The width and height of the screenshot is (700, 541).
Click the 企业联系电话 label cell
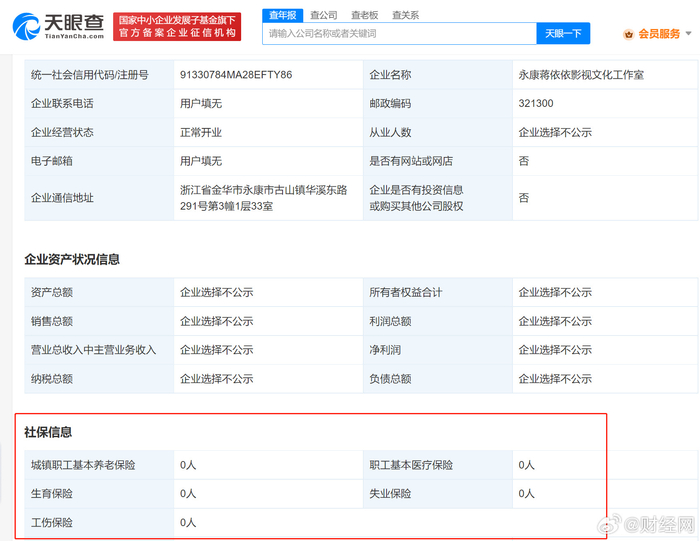click(99, 104)
